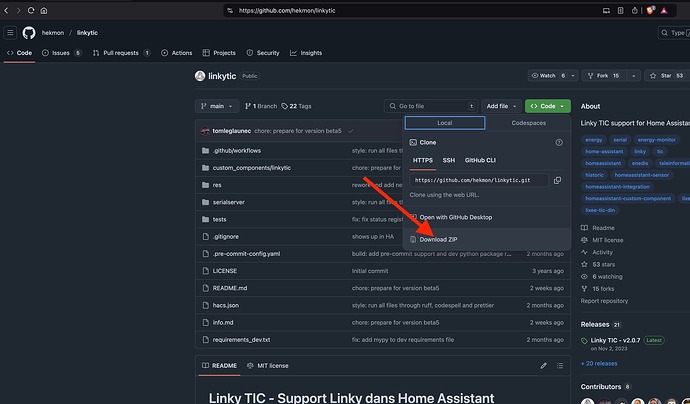The width and height of the screenshot is (690, 404).
Task: Open the custom_components/linkytic folder
Action: pyautogui.click(x=252, y=168)
